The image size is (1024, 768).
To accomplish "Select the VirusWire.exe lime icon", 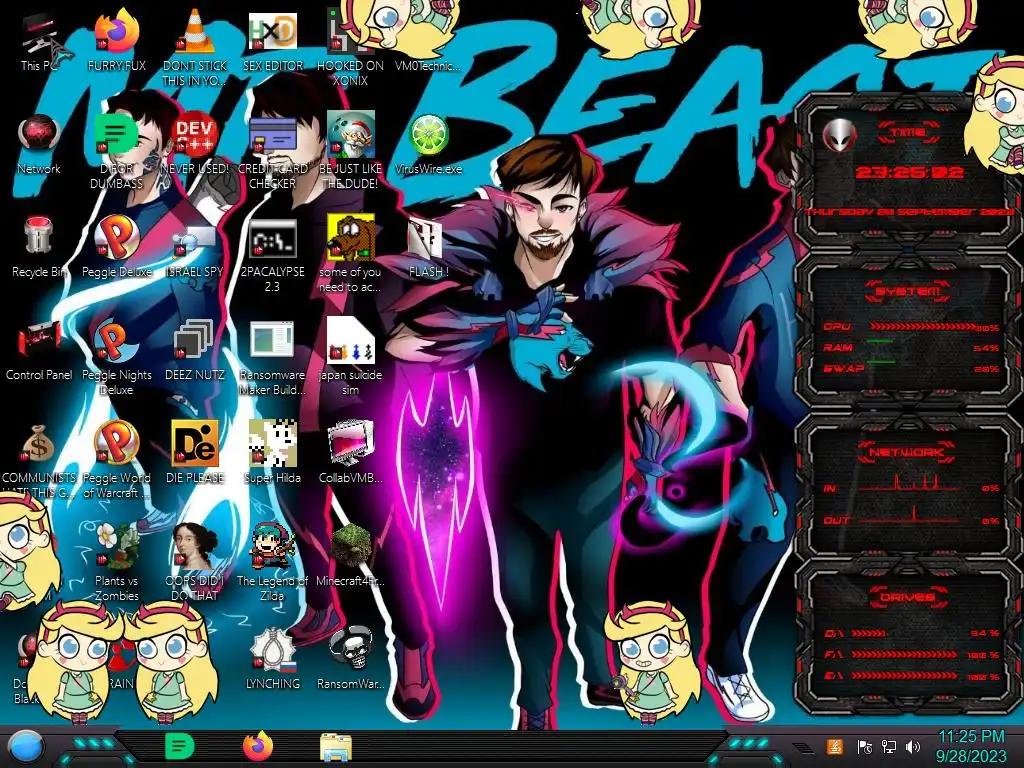I will (x=428, y=145).
